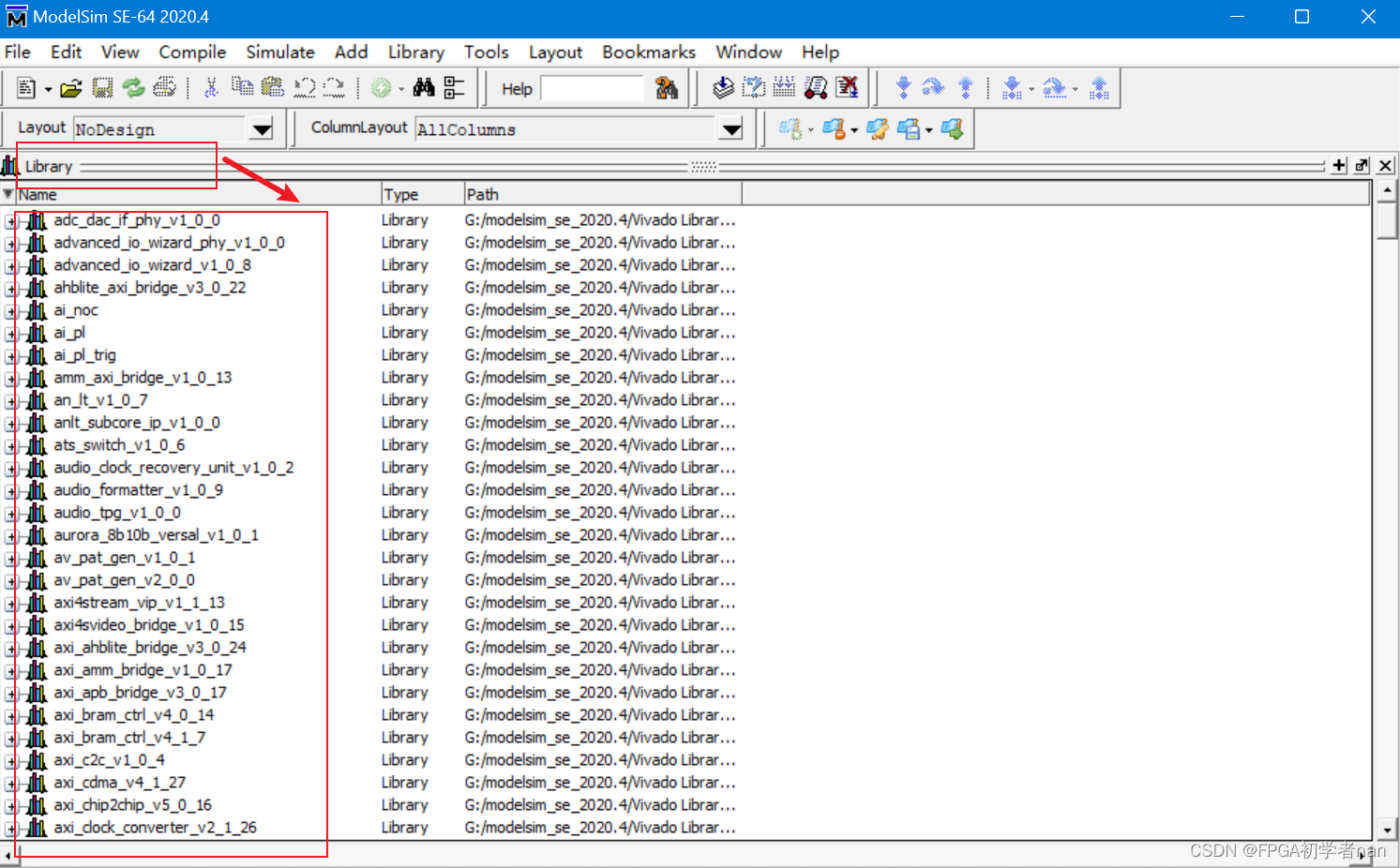Click the Delete Bookmark icon
Image resolution: width=1400 pixels, height=868 pixels.
(x=834, y=129)
